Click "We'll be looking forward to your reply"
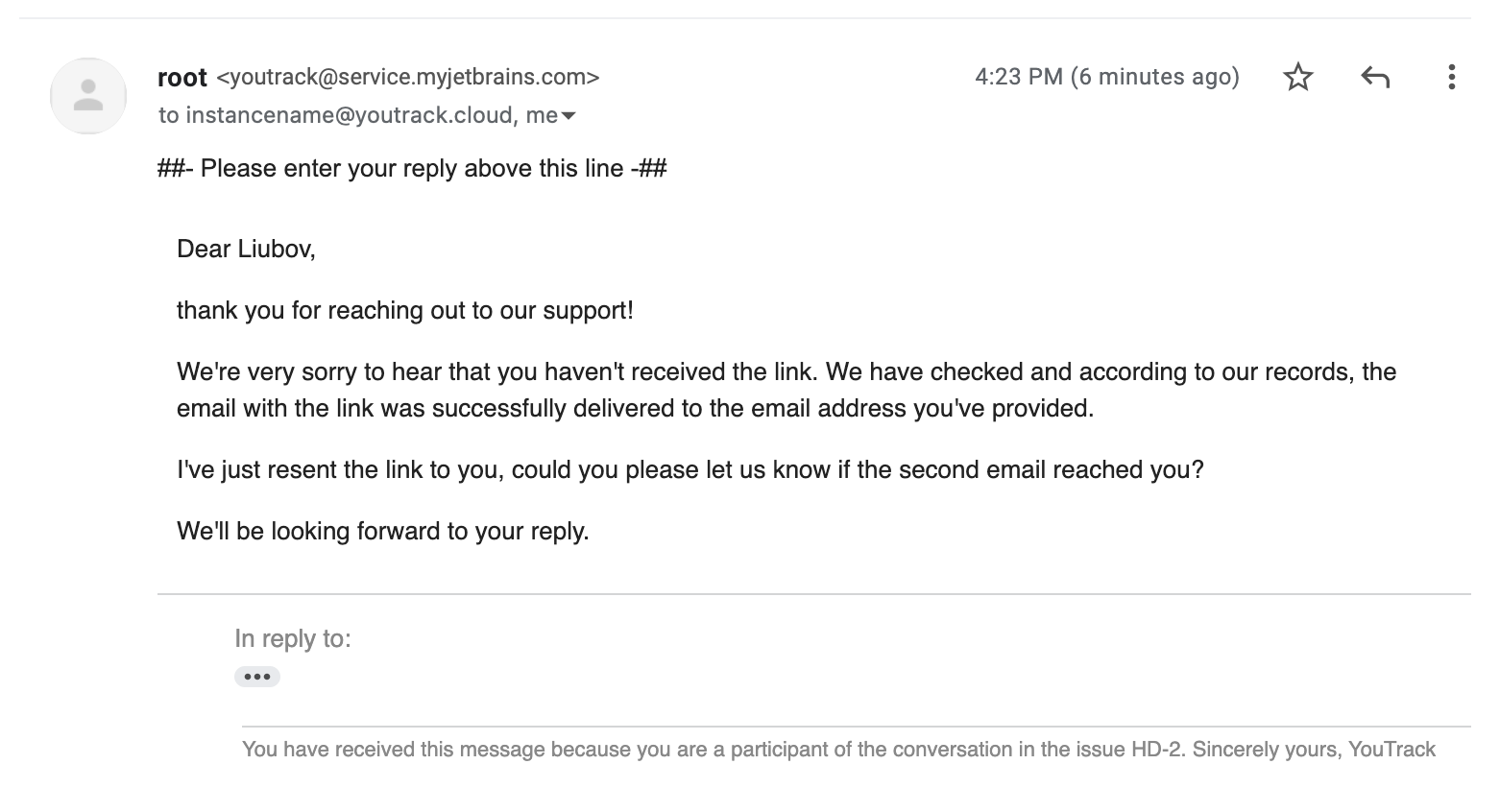Screen dimensions: 1500x812 click(x=382, y=532)
